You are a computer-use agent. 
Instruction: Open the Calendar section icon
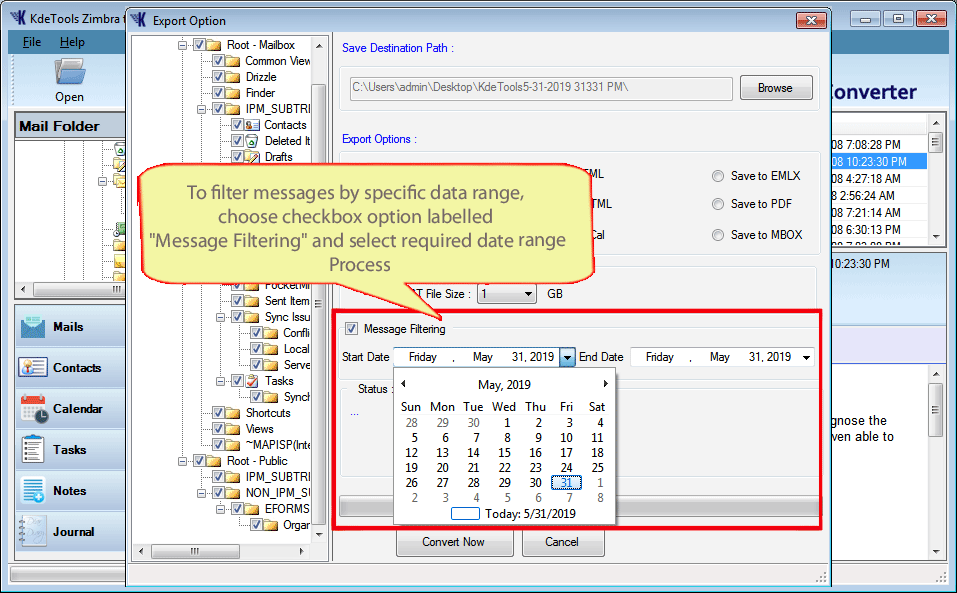coord(34,409)
